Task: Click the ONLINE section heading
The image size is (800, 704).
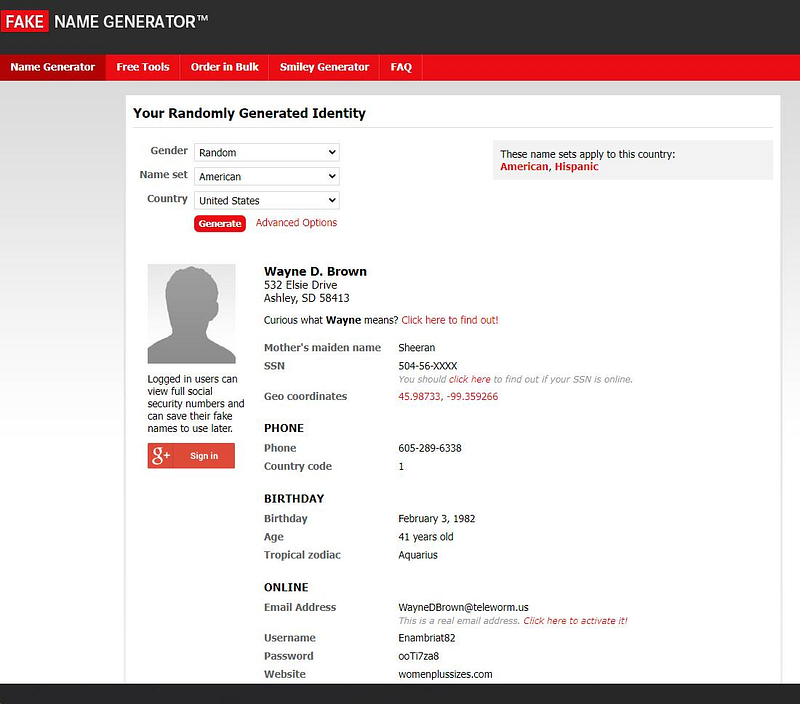Action: (286, 587)
